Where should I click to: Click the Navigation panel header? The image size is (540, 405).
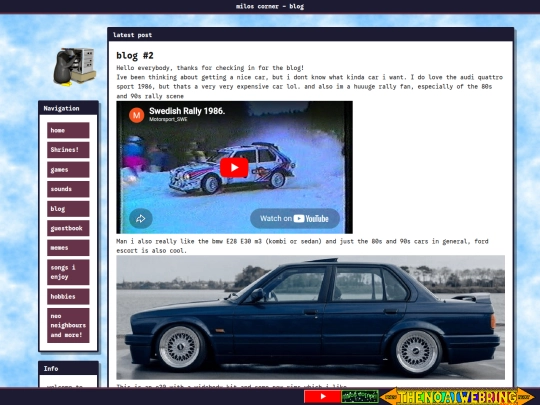pos(68,108)
